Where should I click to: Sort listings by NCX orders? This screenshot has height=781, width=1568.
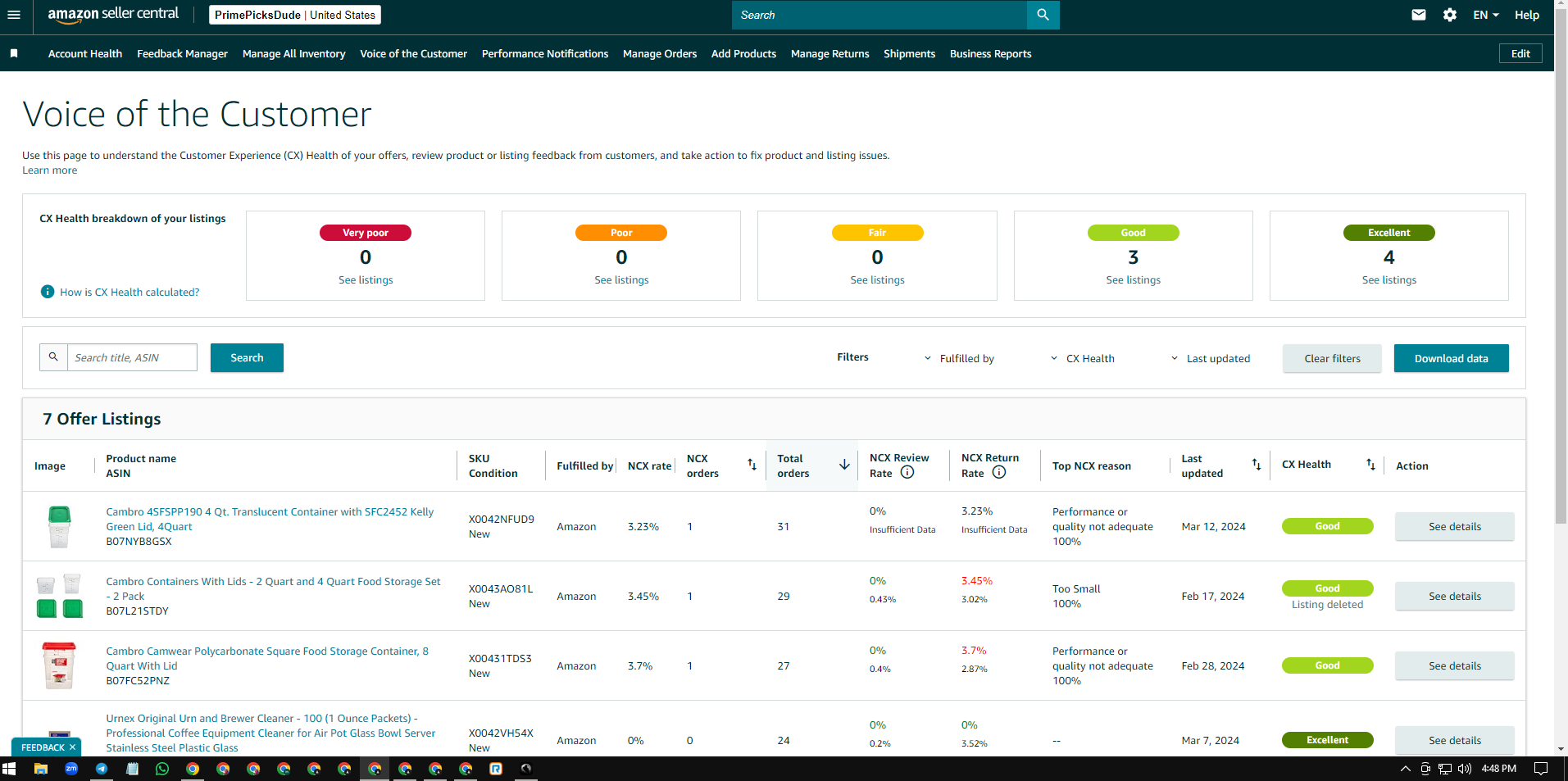coord(752,465)
